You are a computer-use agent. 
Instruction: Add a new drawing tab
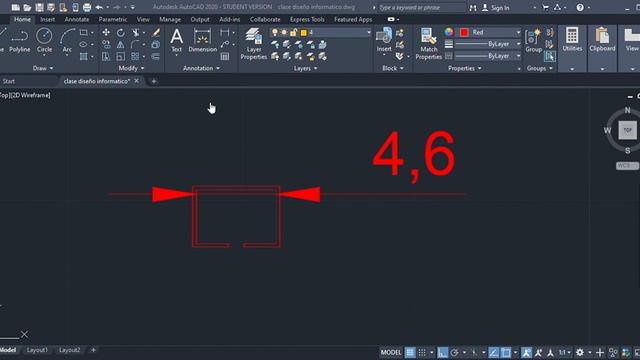[153, 81]
